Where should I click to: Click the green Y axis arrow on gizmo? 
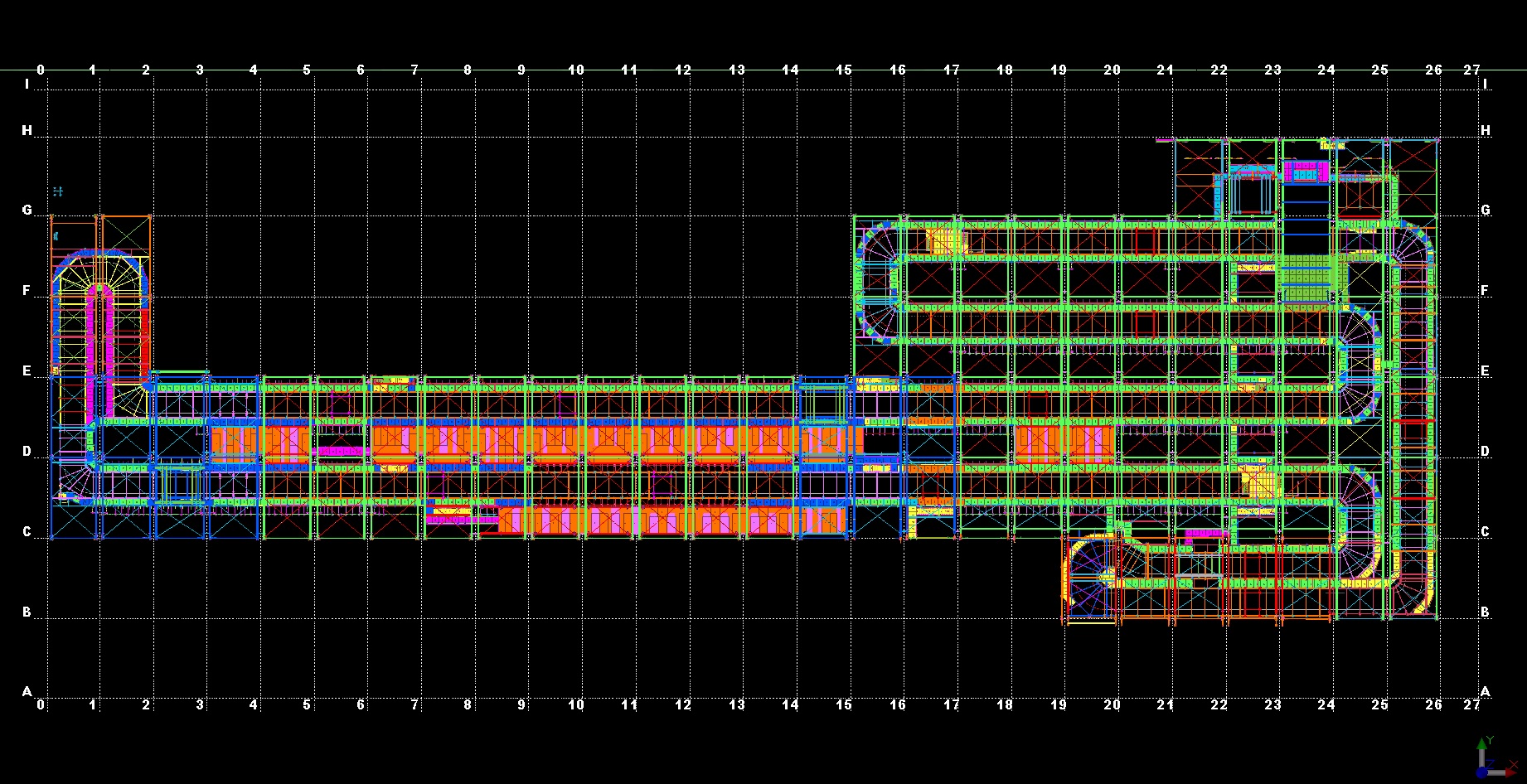coord(1481,745)
